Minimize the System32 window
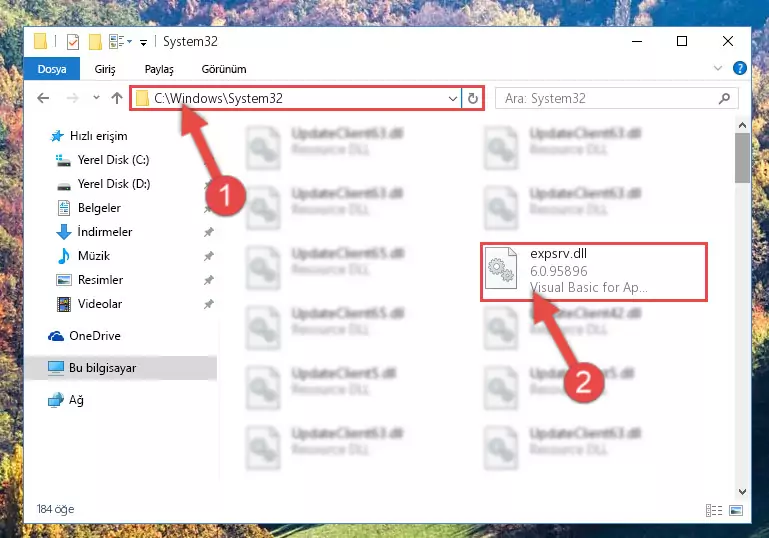The height and width of the screenshot is (538, 769). click(637, 42)
